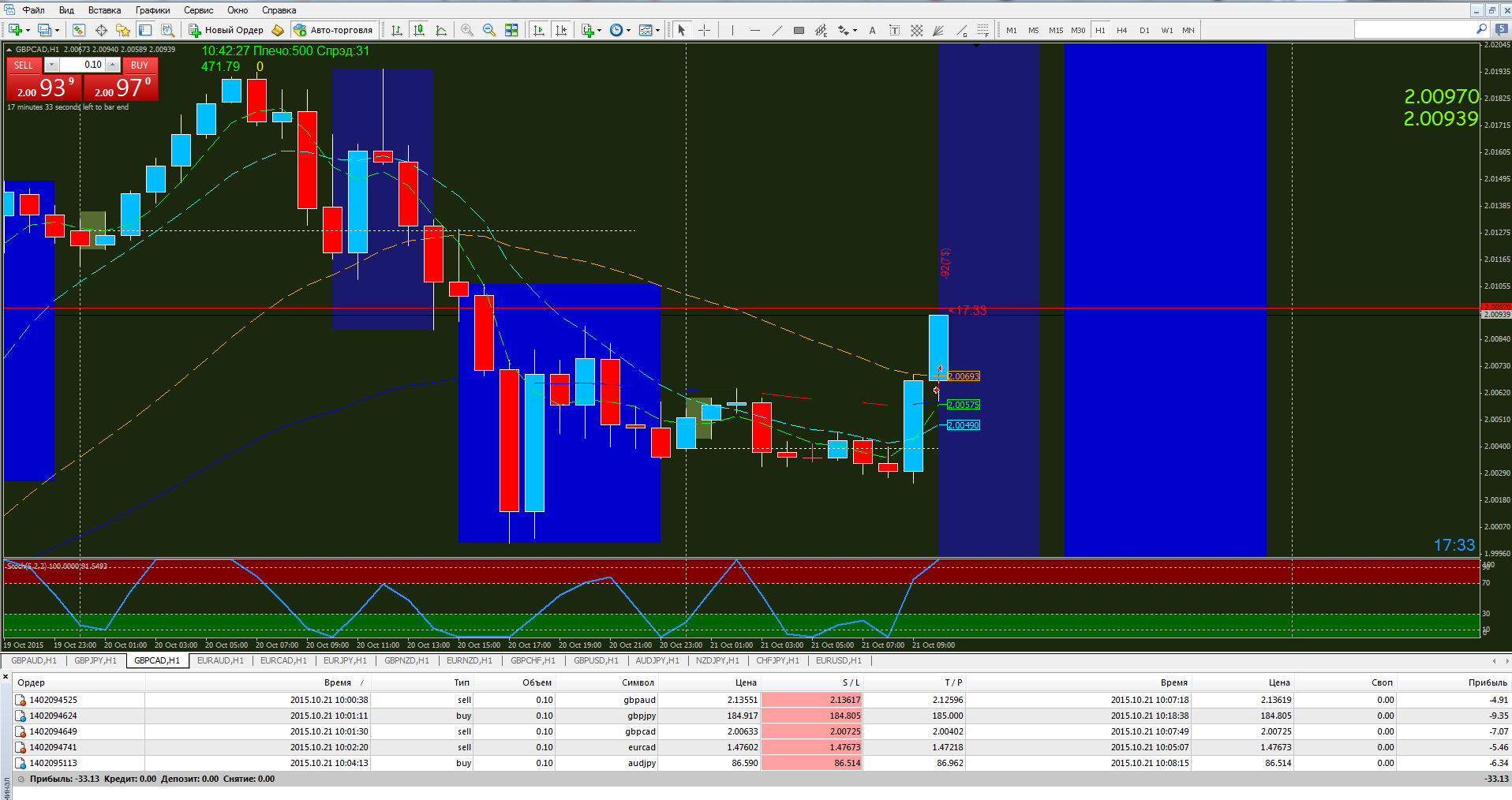The image size is (1512, 800).
Task: Select the Fibonacci retracement tool
Action: pos(982,30)
